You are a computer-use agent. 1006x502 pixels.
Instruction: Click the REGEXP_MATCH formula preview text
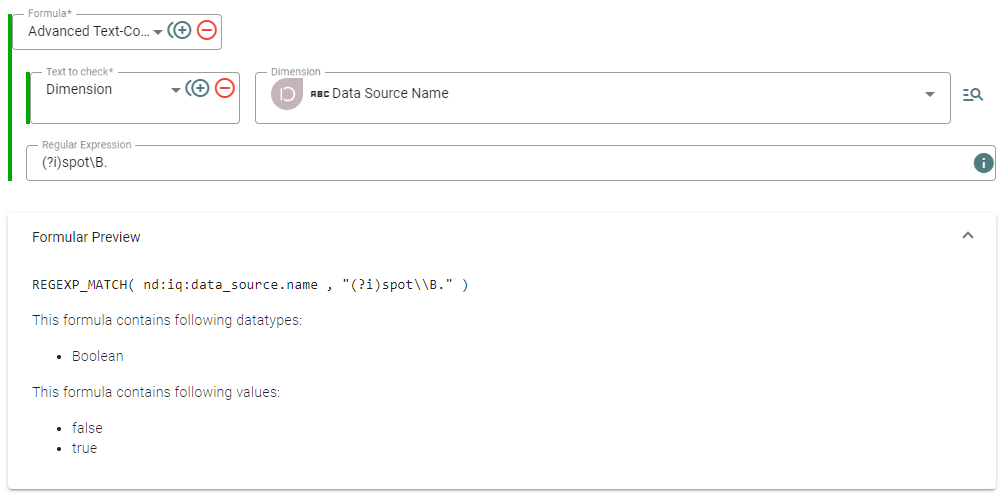point(250,285)
